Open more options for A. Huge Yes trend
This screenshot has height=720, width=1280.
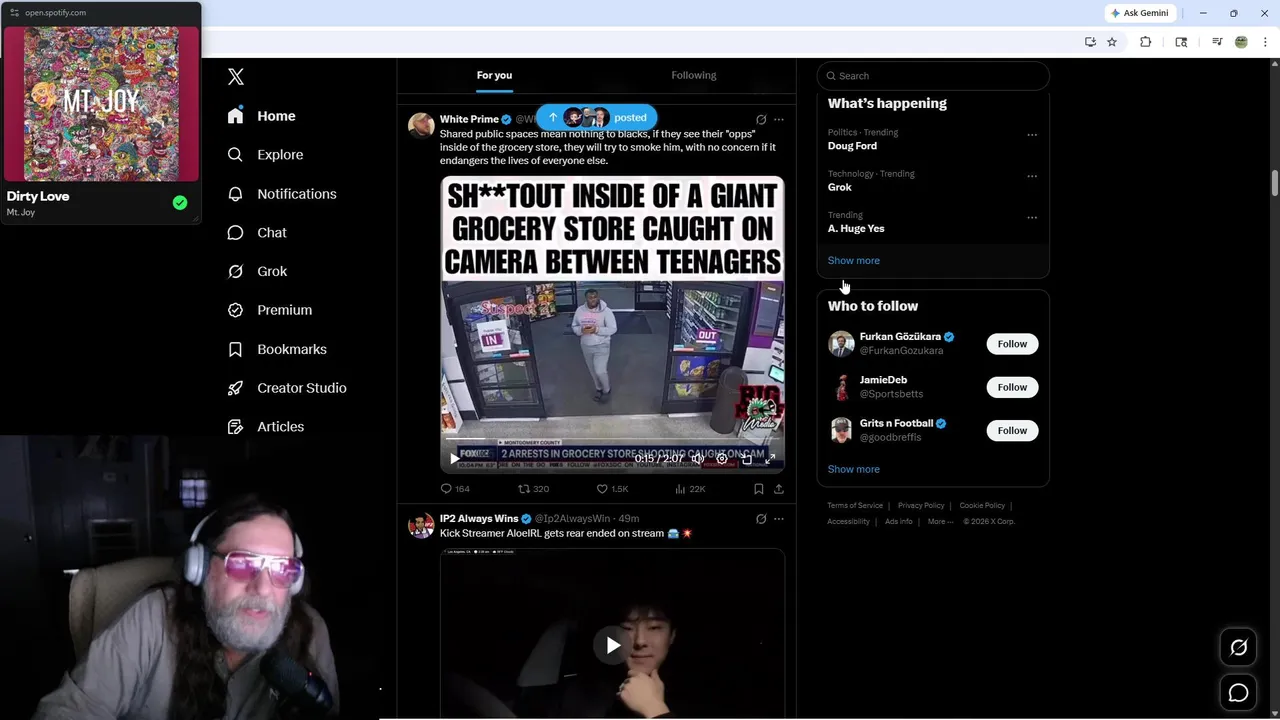point(1032,217)
